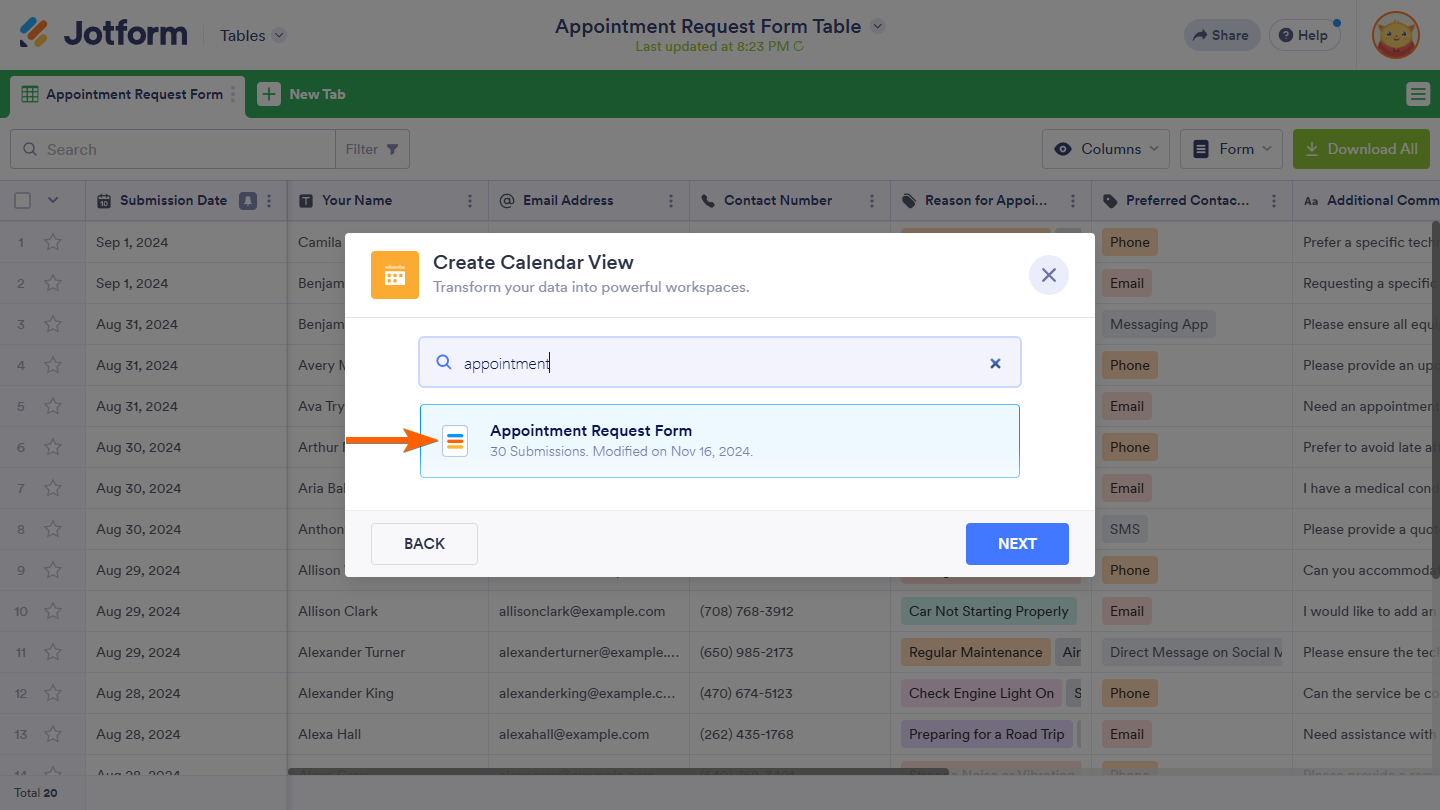Open Submission Date column options menu
Screen dimensions: 1440x810
(269, 201)
